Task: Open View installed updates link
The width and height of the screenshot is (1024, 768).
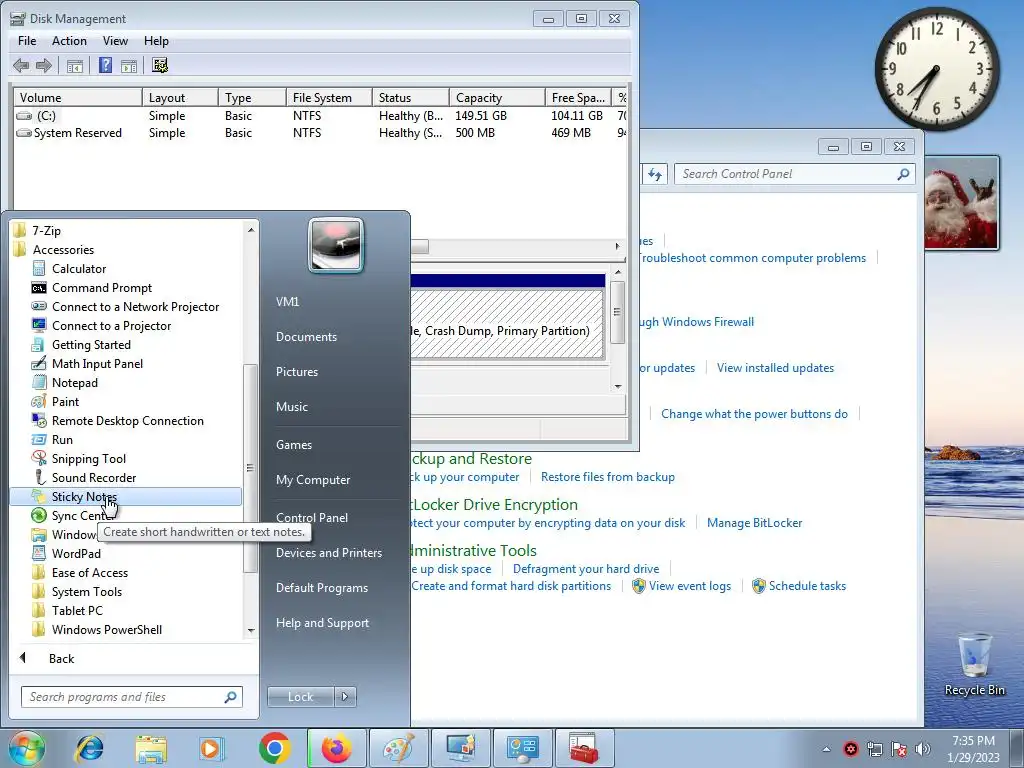Action: [775, 368]
